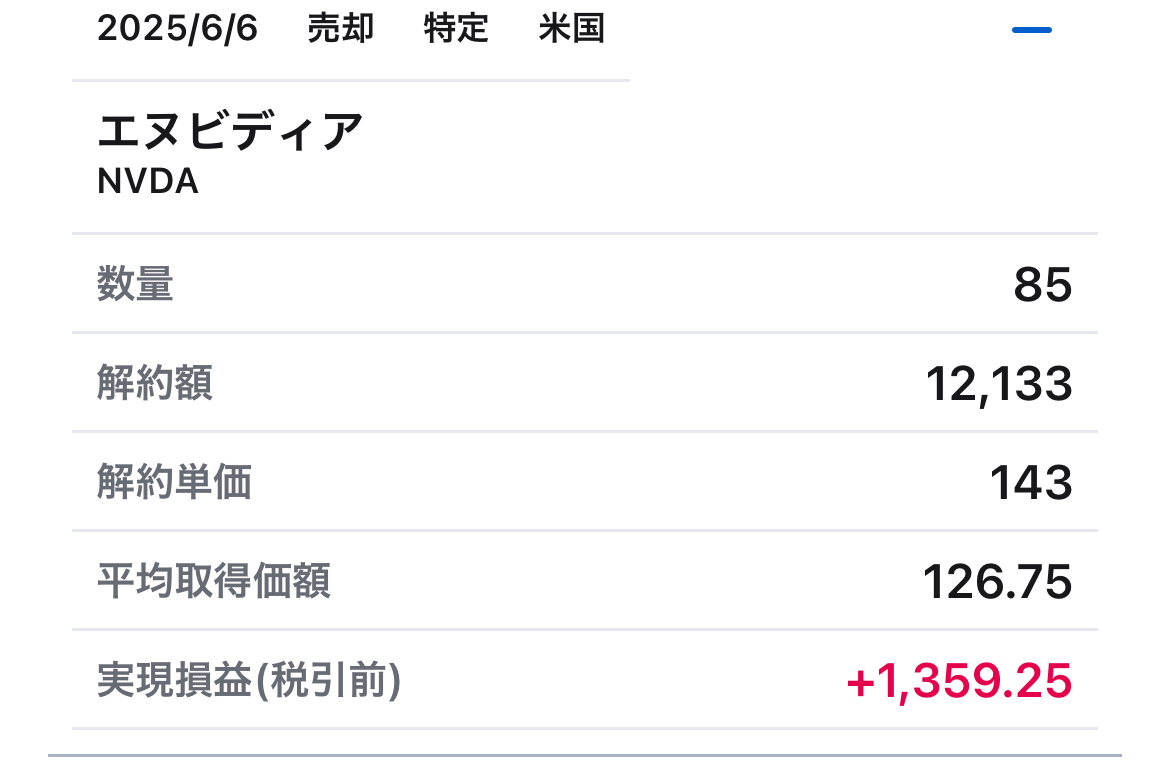The width and height of the screenshot is (1170, 768).
Task: Click the 平均取得価額 label
Action: pos(213,580)
